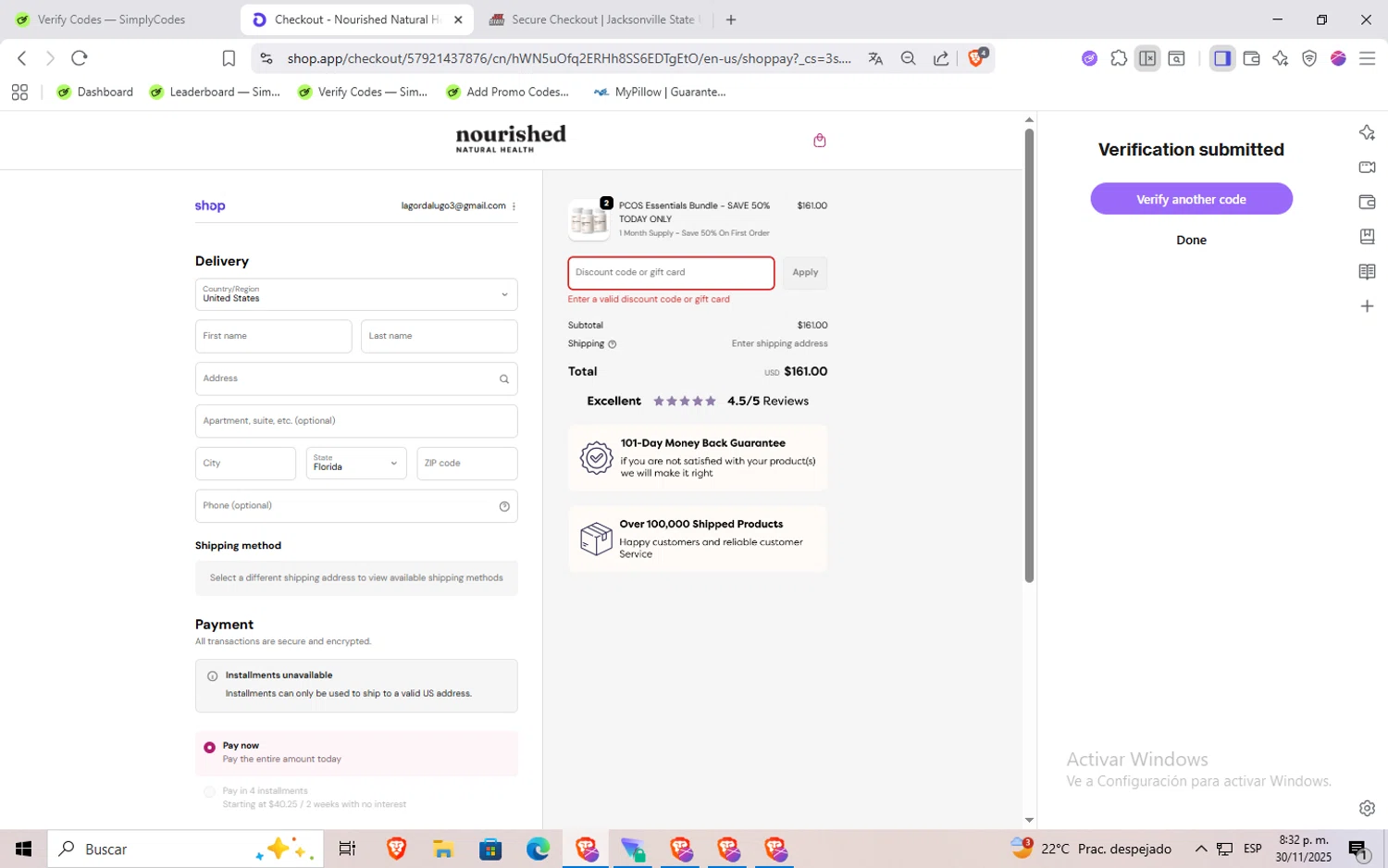Open a new browser tab
This screenshot has width=1388, height=868.
pyautogui.click(x=731, y=19)
